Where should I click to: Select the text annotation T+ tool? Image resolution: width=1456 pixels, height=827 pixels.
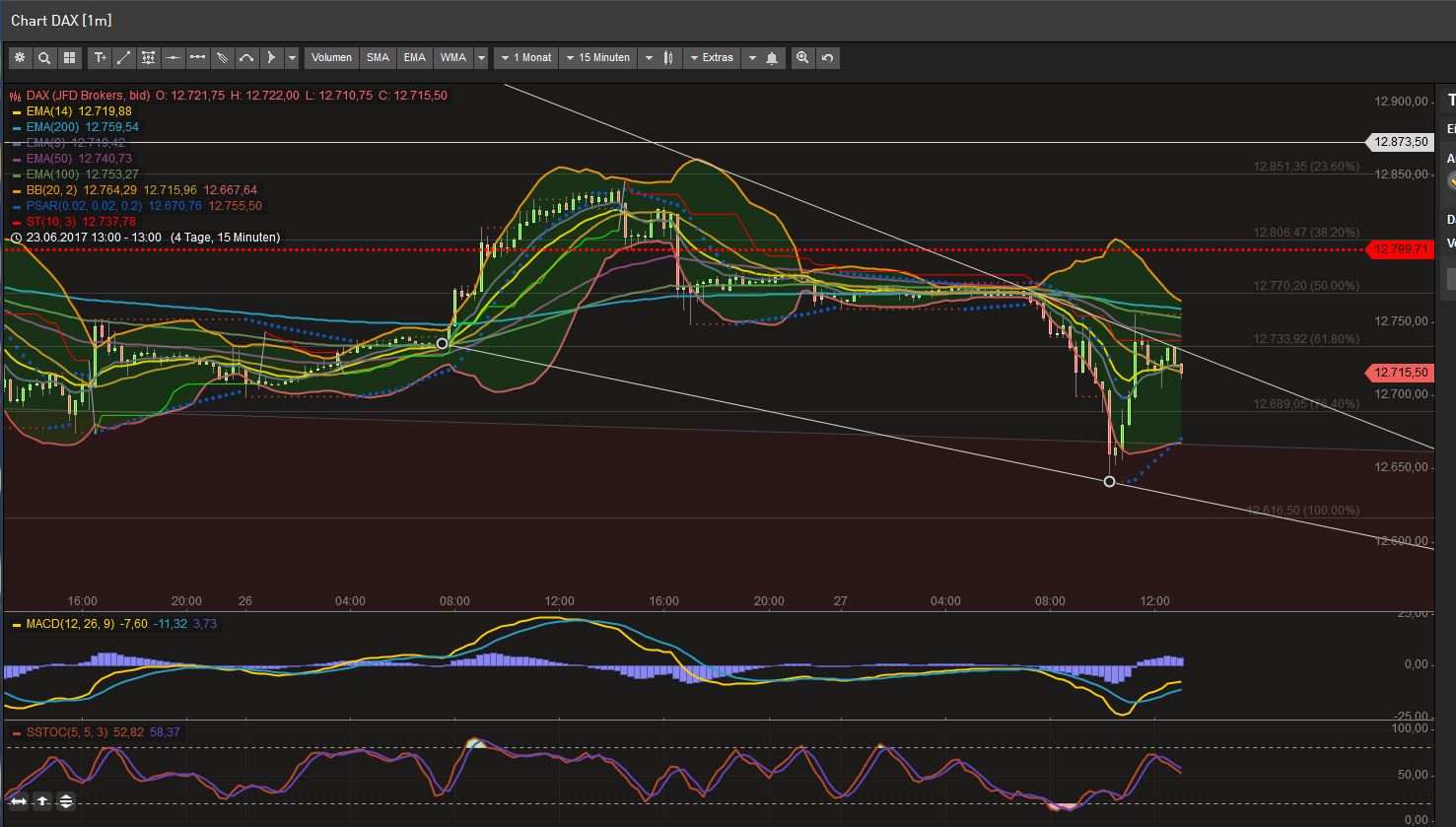click(100, 57)
